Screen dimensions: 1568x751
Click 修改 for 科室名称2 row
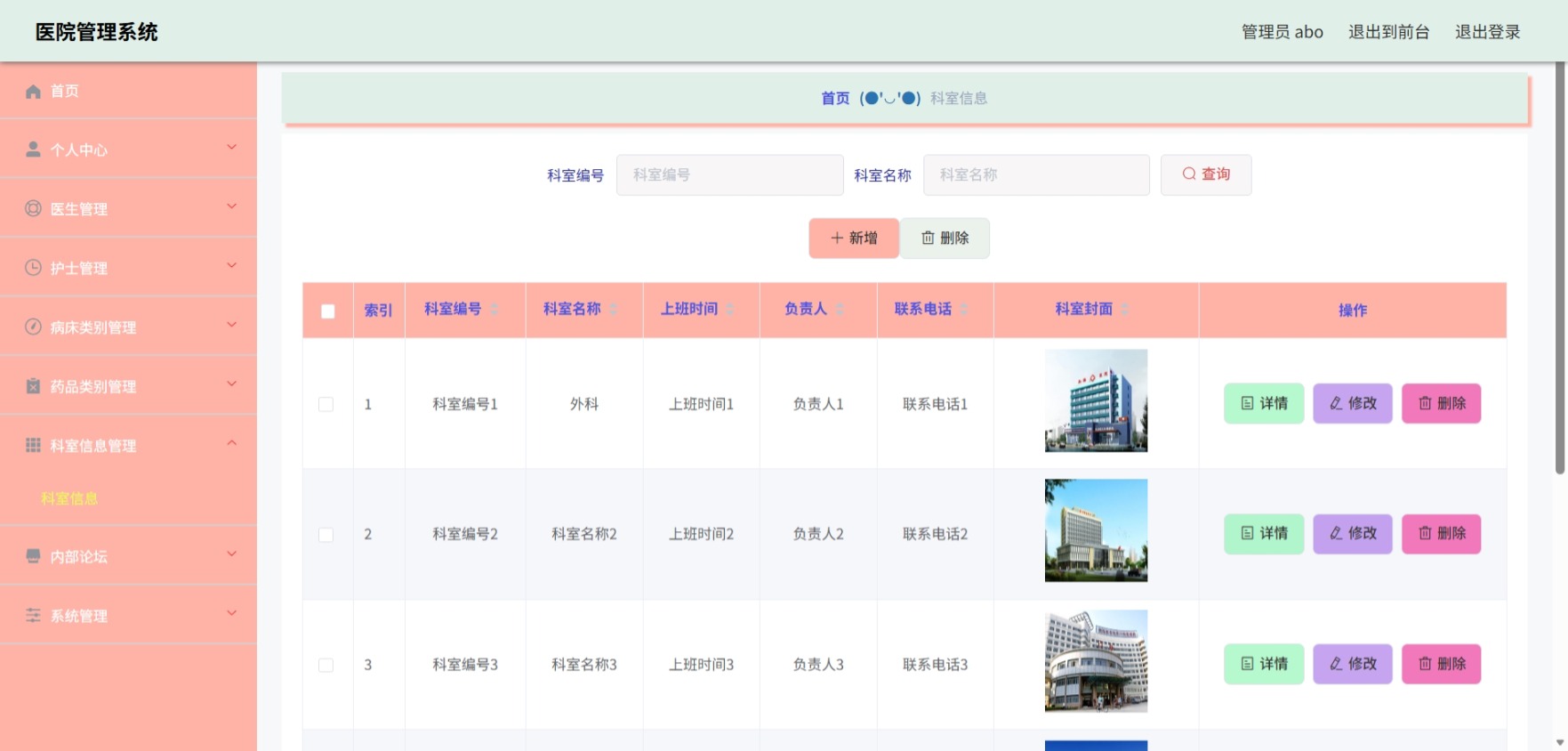1353,534
